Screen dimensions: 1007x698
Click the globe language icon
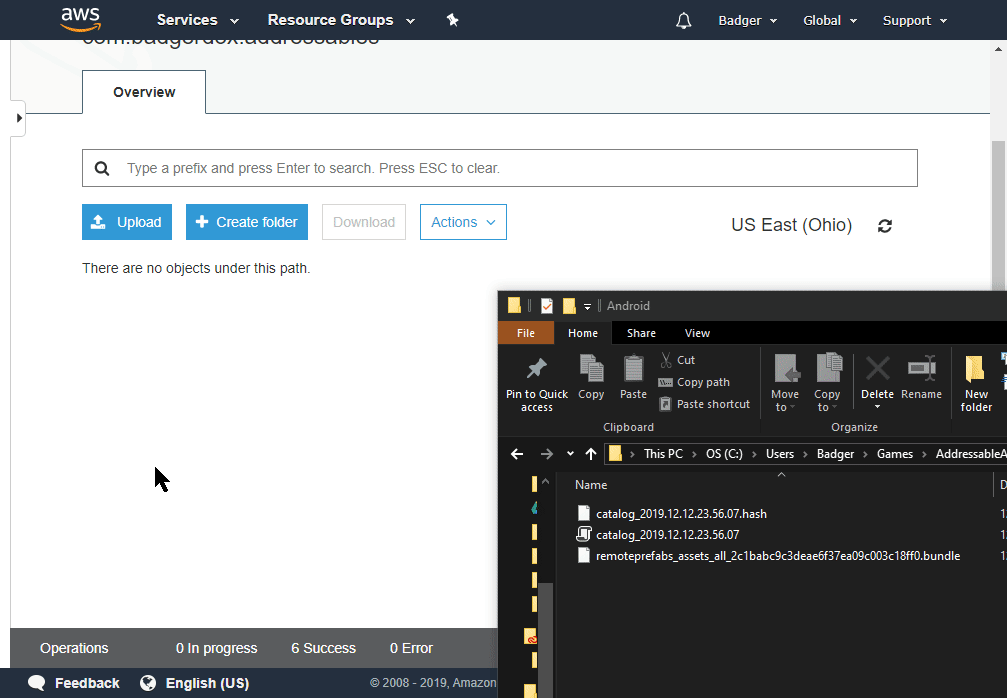point(148,683)
